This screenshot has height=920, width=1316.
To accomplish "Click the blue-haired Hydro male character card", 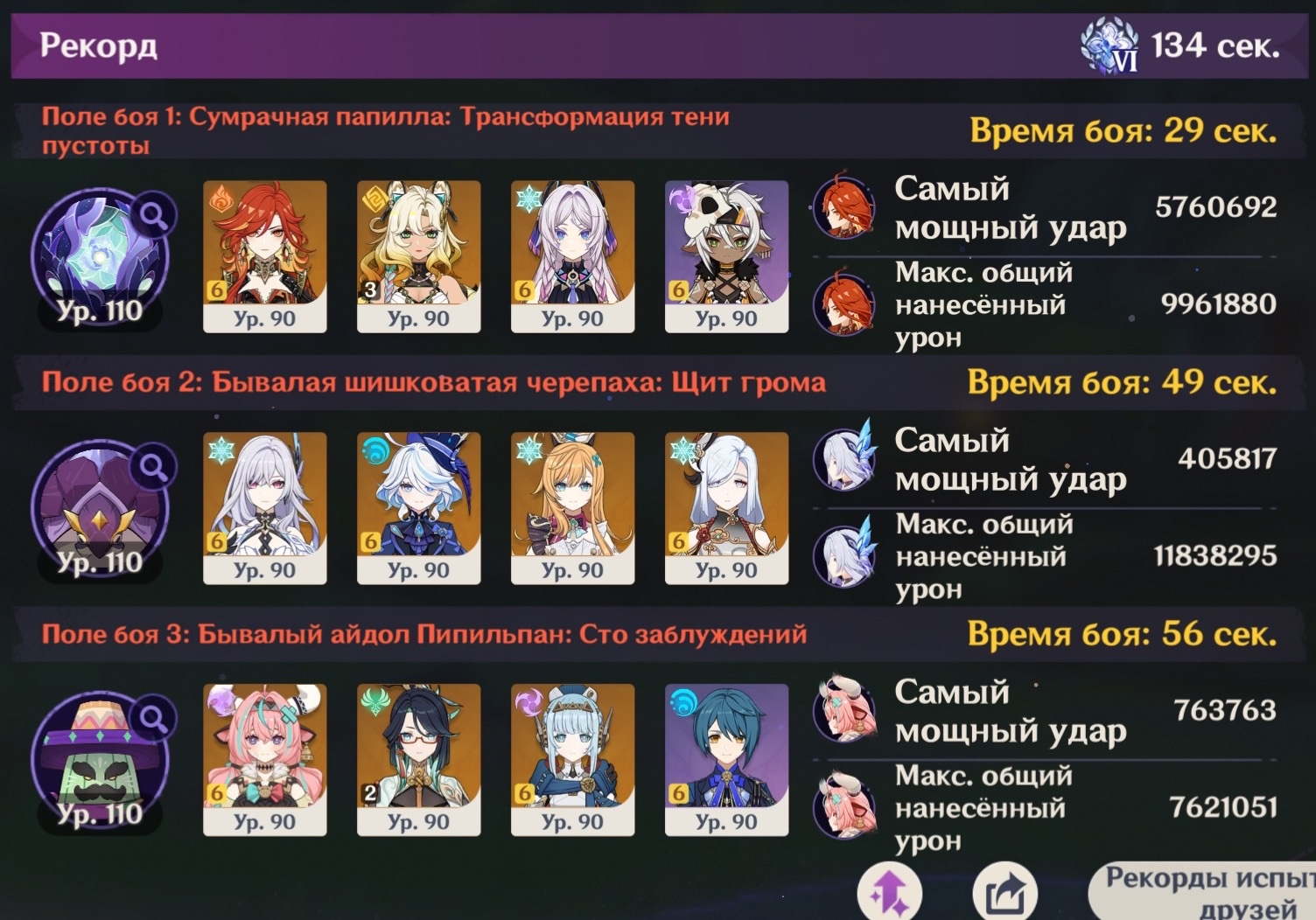I will coord(727,760).
